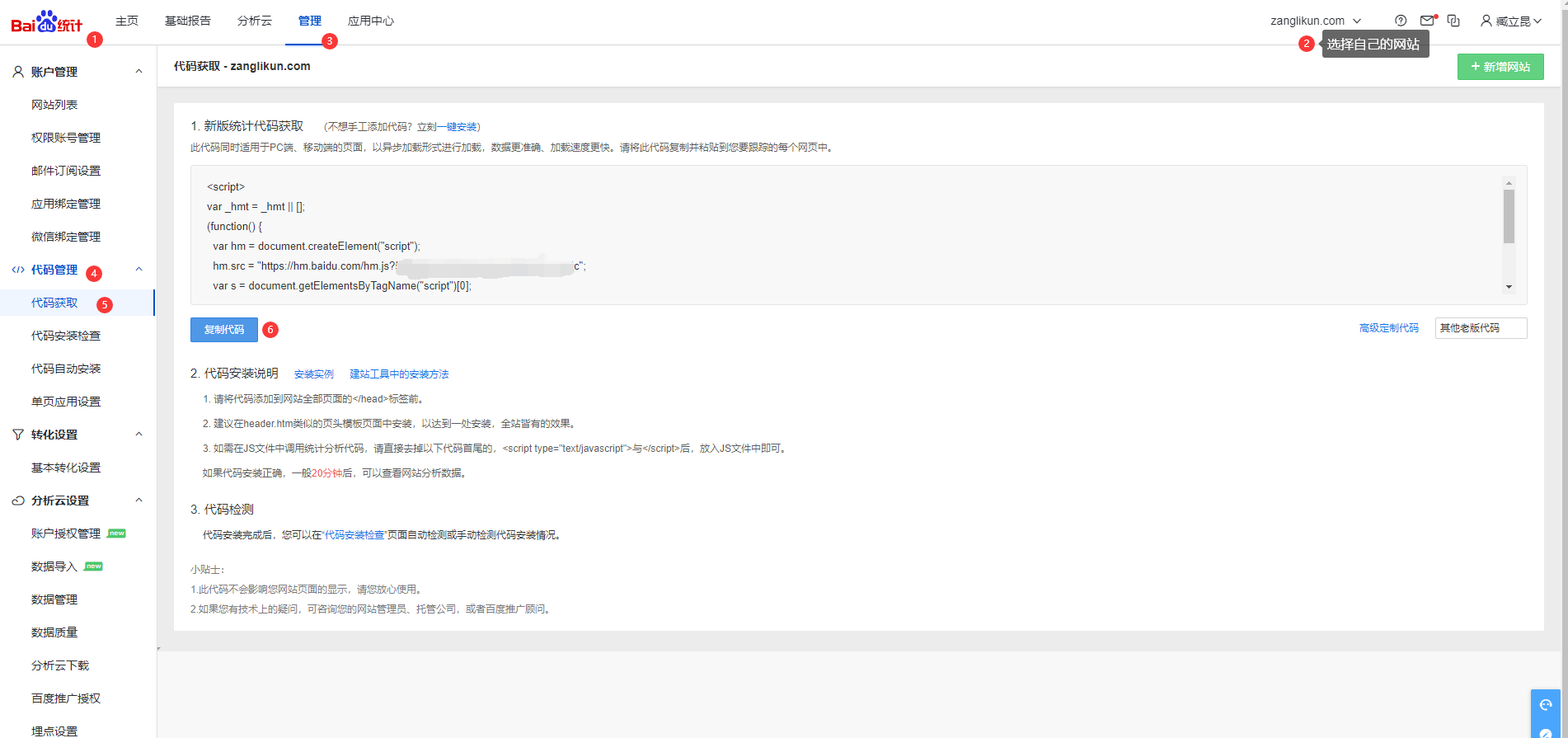Click the 2. 代码安装说明 heading
Screen dimensions: 1568x738
234,374
